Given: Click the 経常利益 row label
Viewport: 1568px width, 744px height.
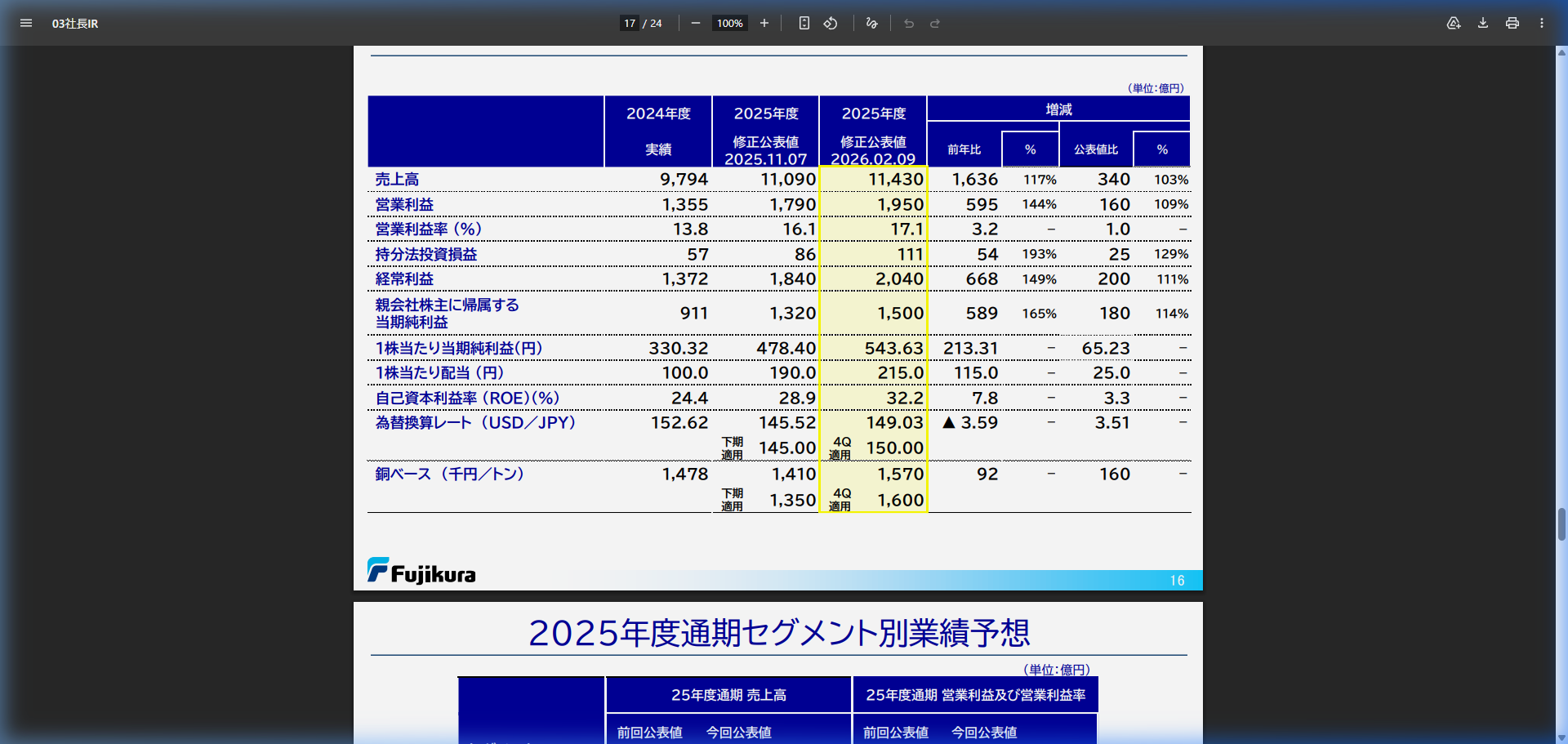Looking at the screenshot, I should 403,278.
